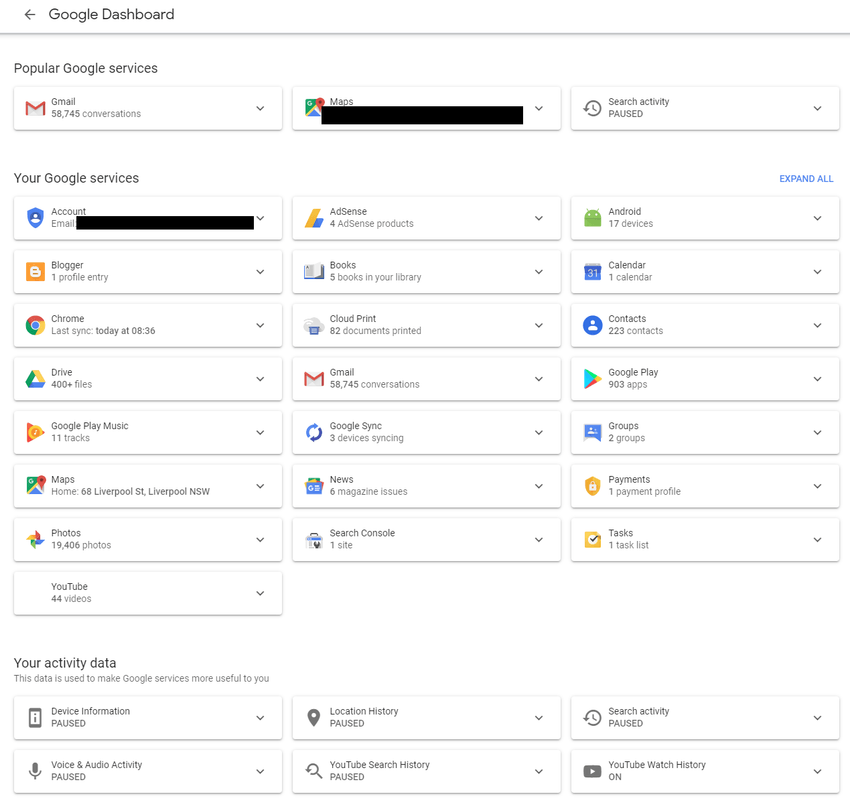This screenshot has height=802, width=850.
Task: Click the News 6 magazine issues text
Action: pos(369,492)
